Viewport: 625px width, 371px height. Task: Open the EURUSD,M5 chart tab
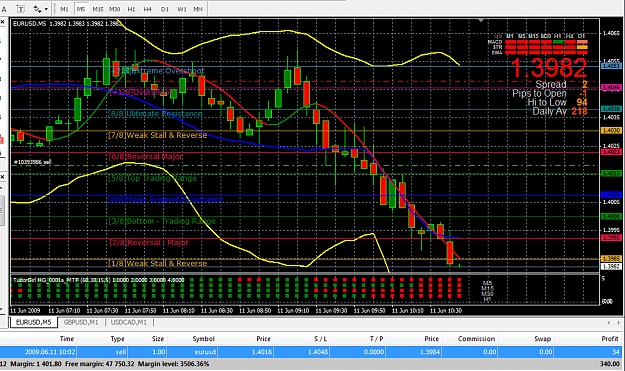33,322
